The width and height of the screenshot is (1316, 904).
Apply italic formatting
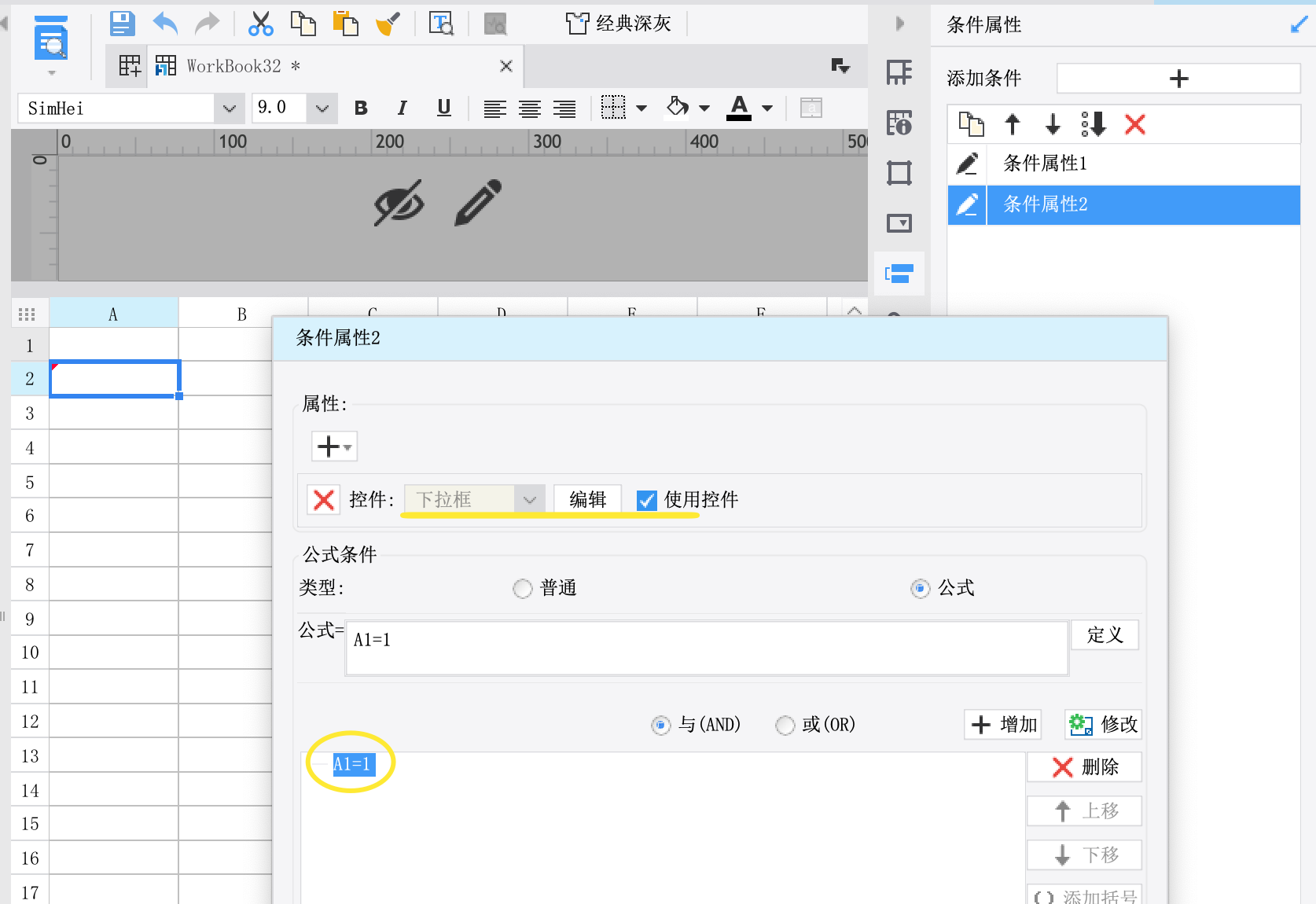402,108
